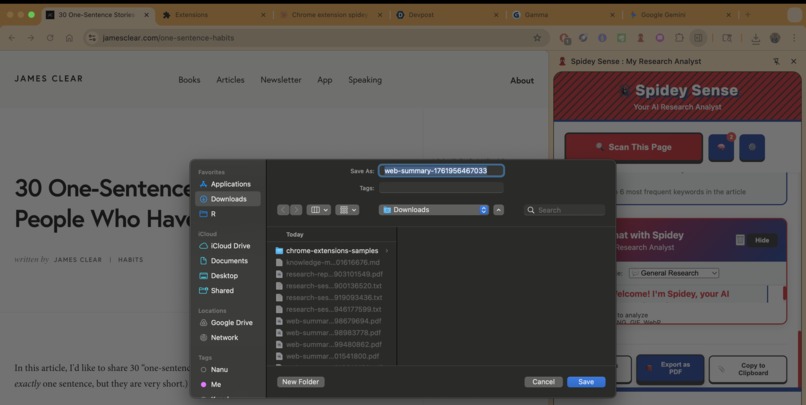This screenshot has height=405, width=806.
Task: Select research-ses...919093436.txt file
Action: 332,298
